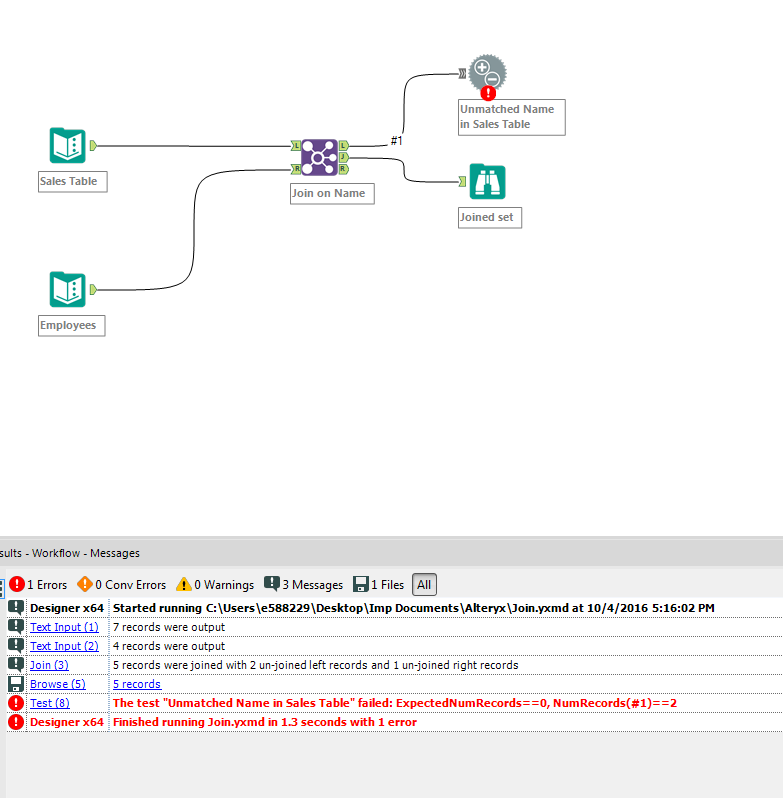Open the 5 records link
Image resolution: width=783 pixels, height=798 pixels.
[137, 684]
